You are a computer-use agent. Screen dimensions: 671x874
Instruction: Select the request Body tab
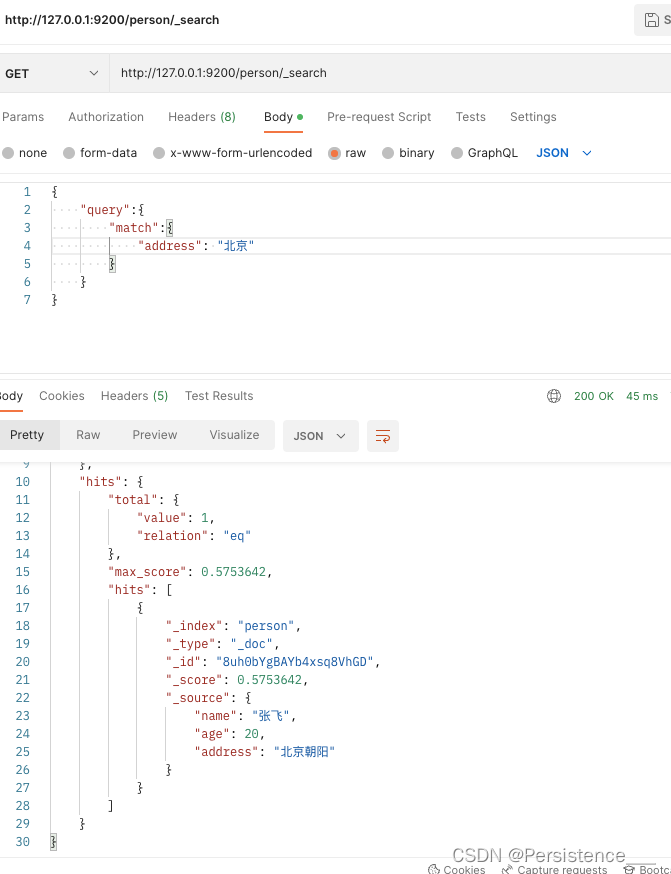pos(283,117)
